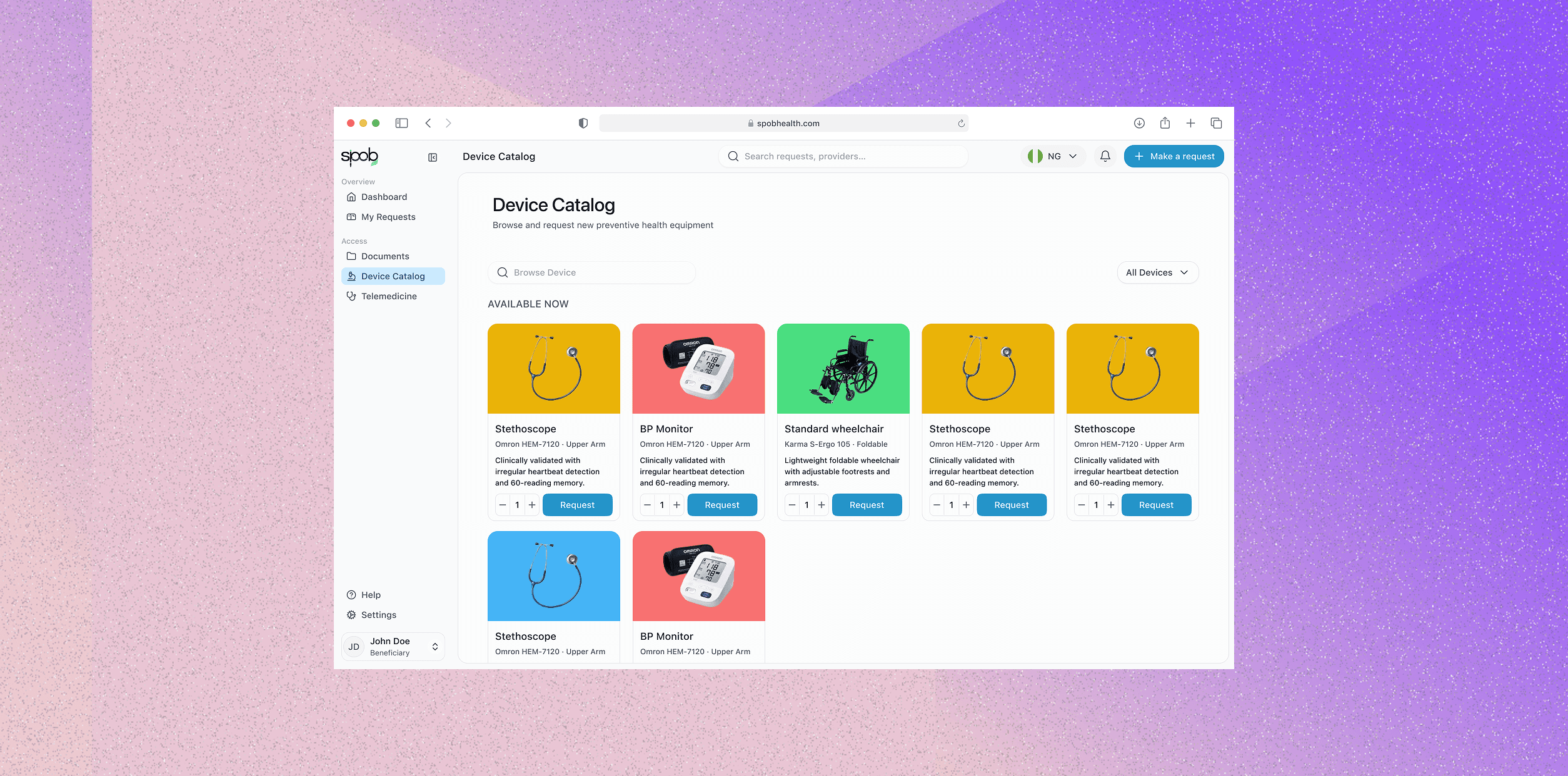Collapse the app sidebar panel
1568x776 pixels.
tap(433, 157)
